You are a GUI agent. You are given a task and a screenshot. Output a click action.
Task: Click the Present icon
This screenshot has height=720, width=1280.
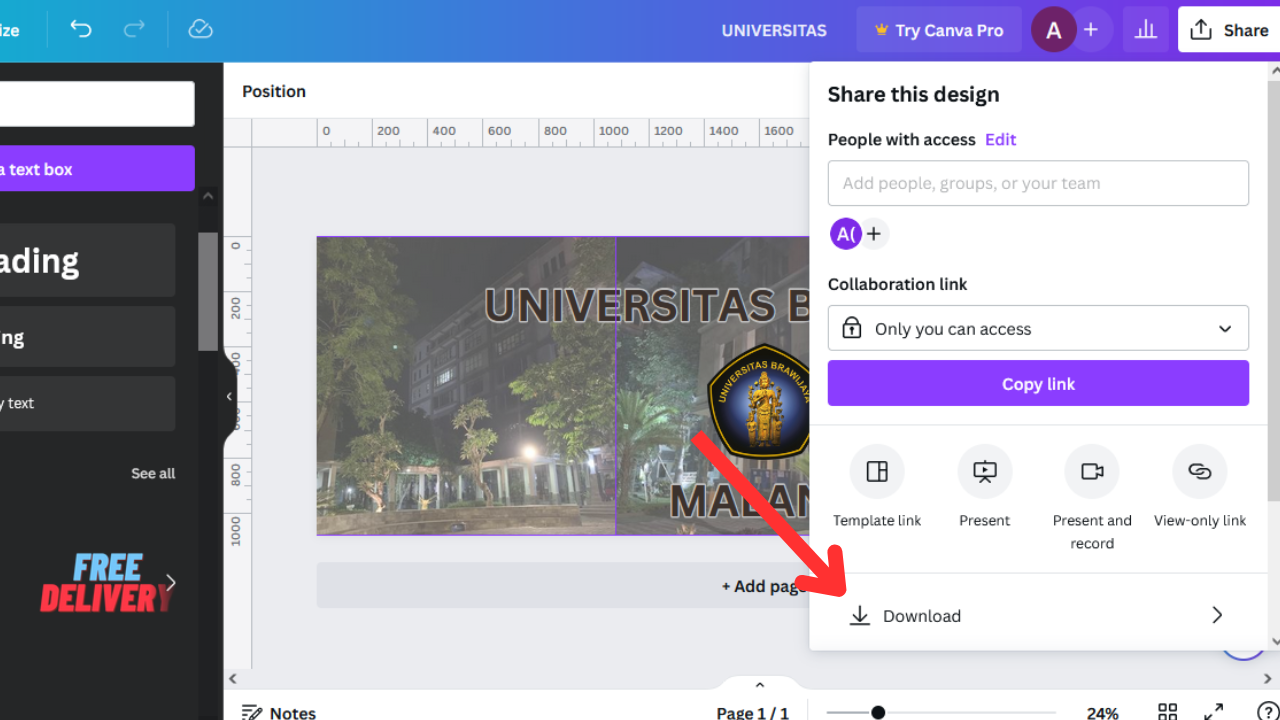click(x=984, y=471)
